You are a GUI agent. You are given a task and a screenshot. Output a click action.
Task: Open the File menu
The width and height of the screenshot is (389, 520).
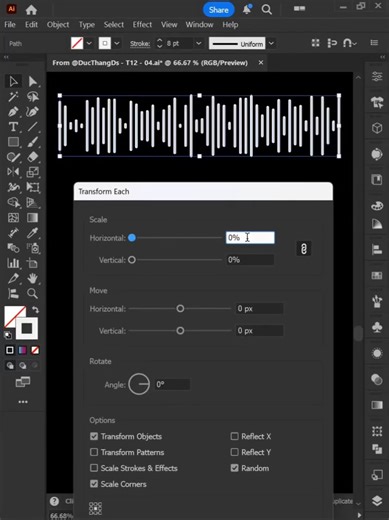[10, 25]
